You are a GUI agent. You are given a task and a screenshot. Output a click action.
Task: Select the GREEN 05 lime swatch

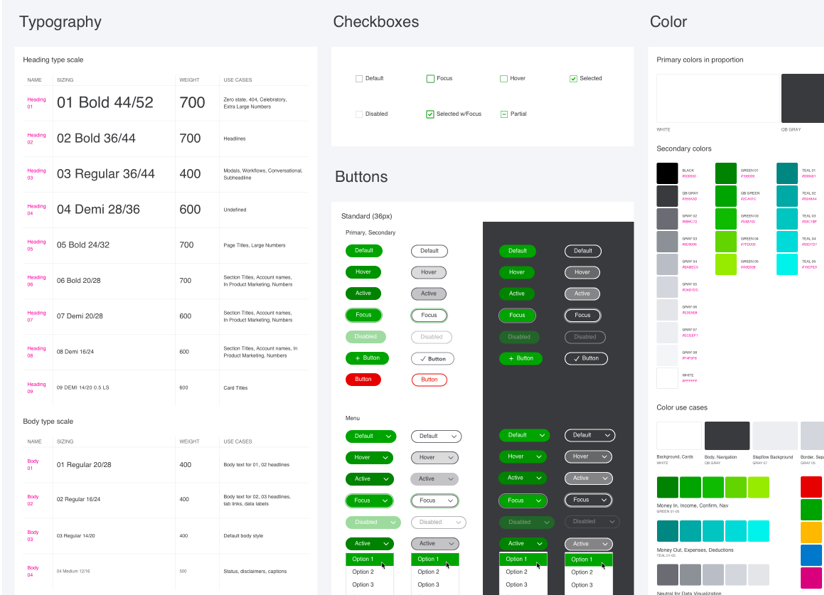click(726, 264)
